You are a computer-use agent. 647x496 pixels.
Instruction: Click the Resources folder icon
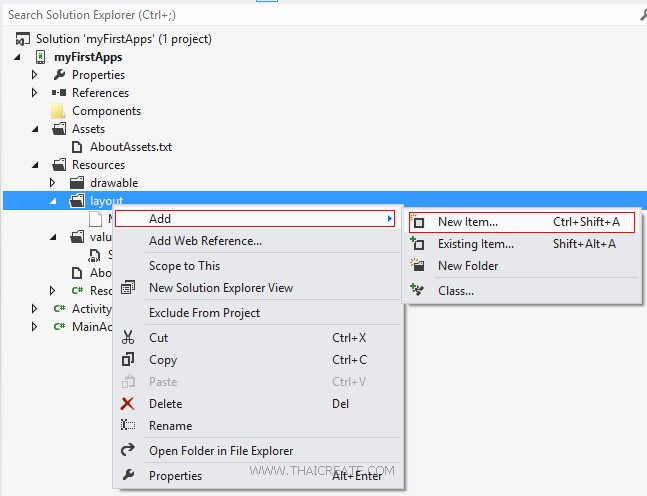click(x=59, y=165)
